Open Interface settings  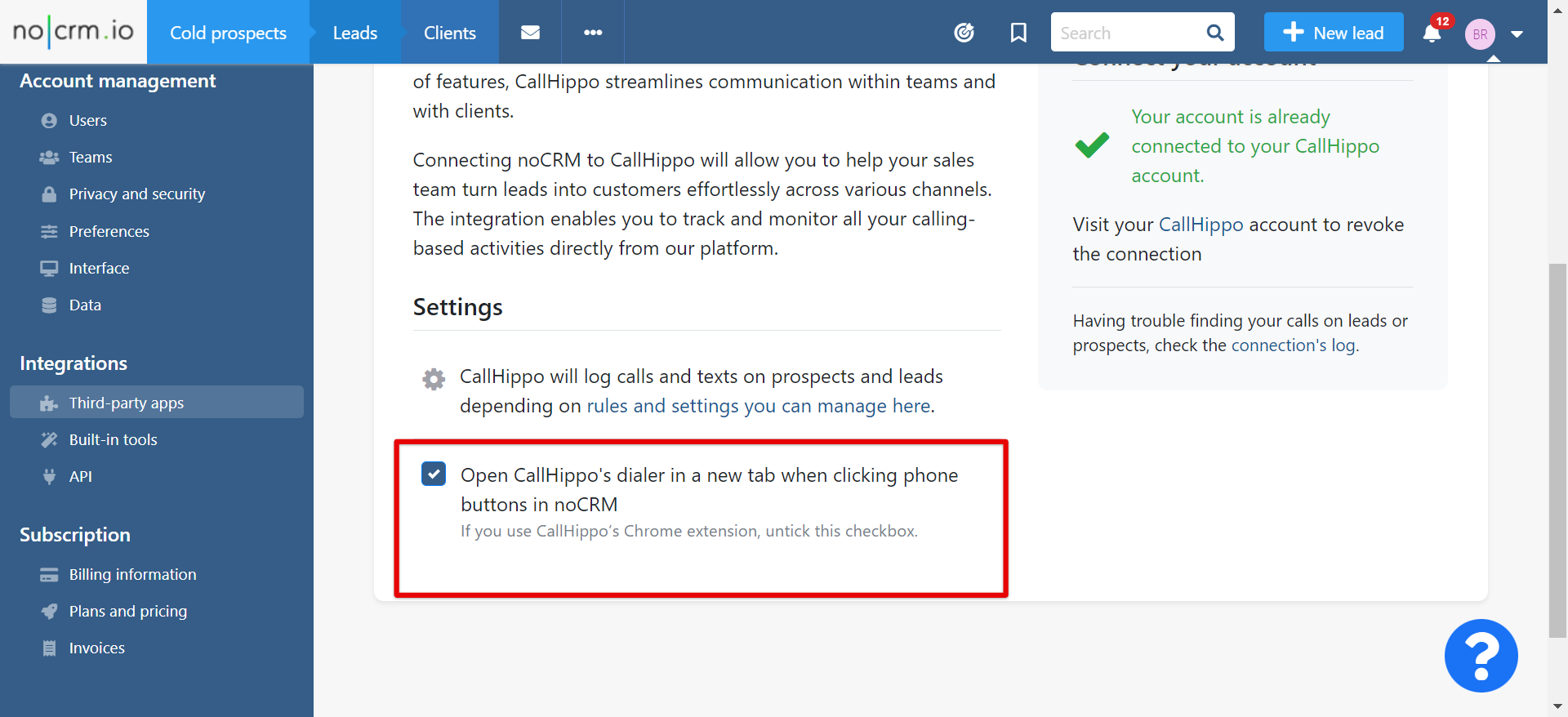coord(100,269)
